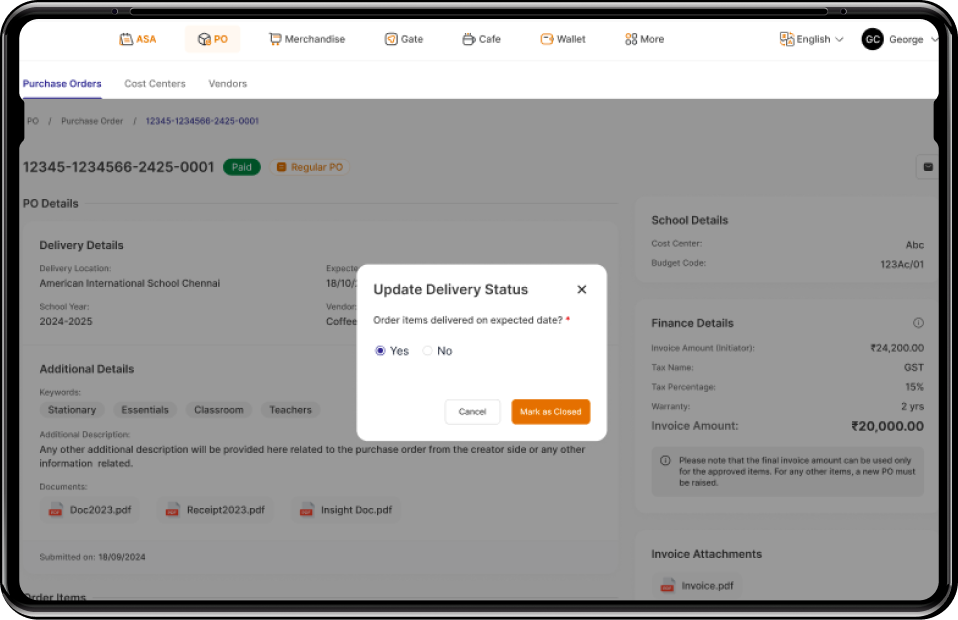Click the Gate icon in top navigation
958x620 pixels.
[x=389, y=39]
